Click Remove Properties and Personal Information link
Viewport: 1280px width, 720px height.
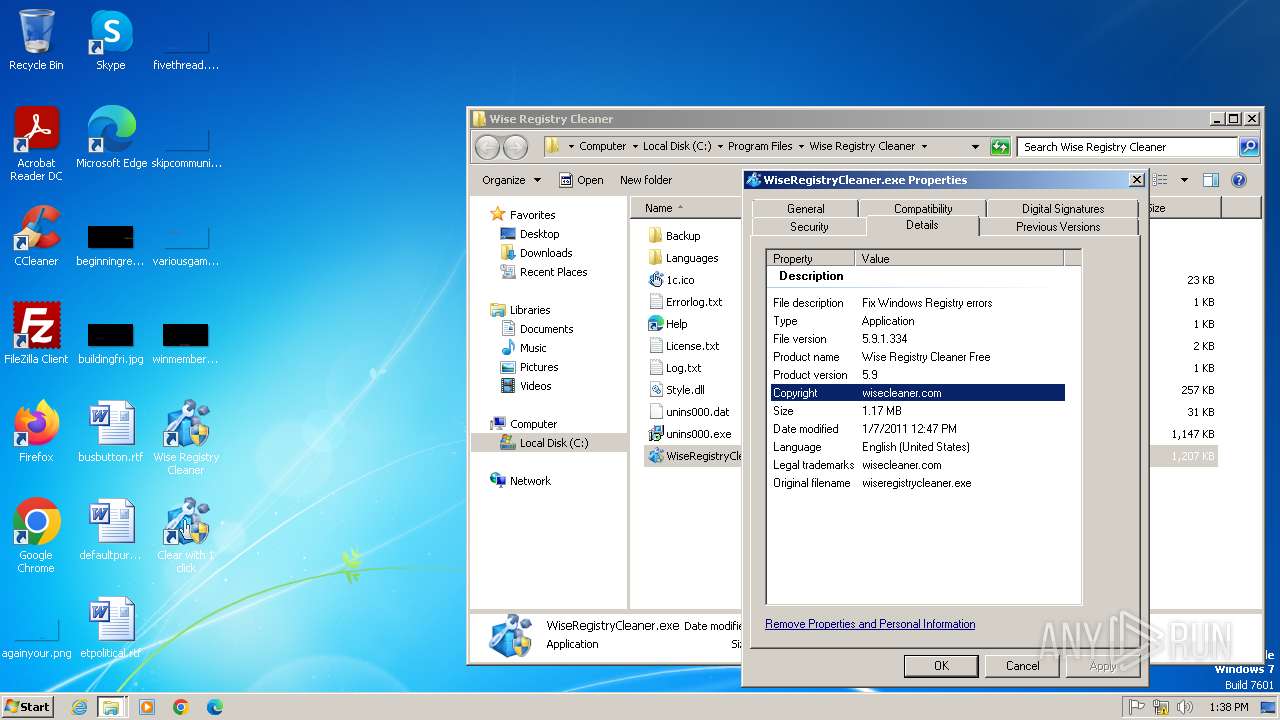870,624
